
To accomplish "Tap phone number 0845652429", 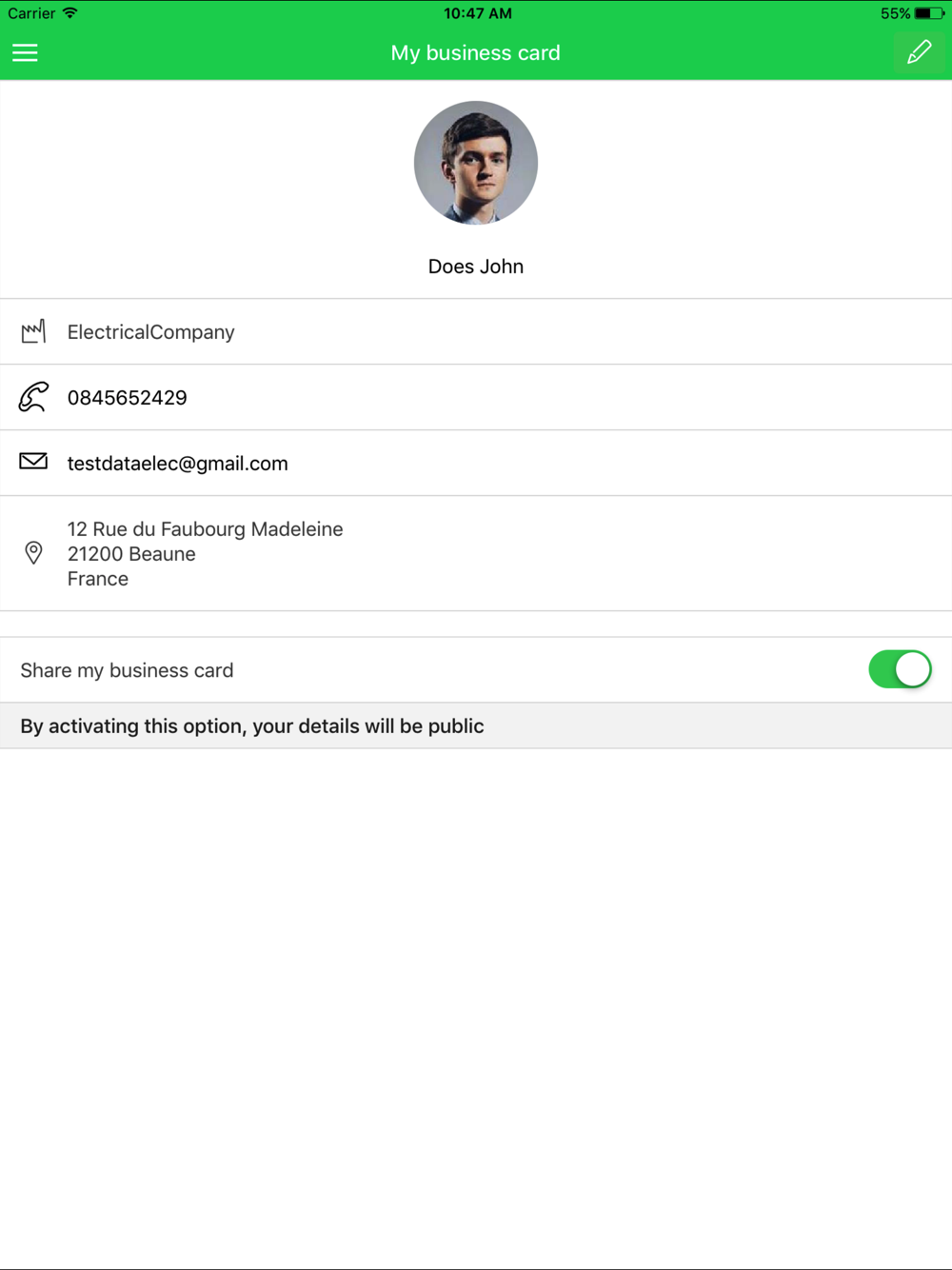I will point(127,398).
